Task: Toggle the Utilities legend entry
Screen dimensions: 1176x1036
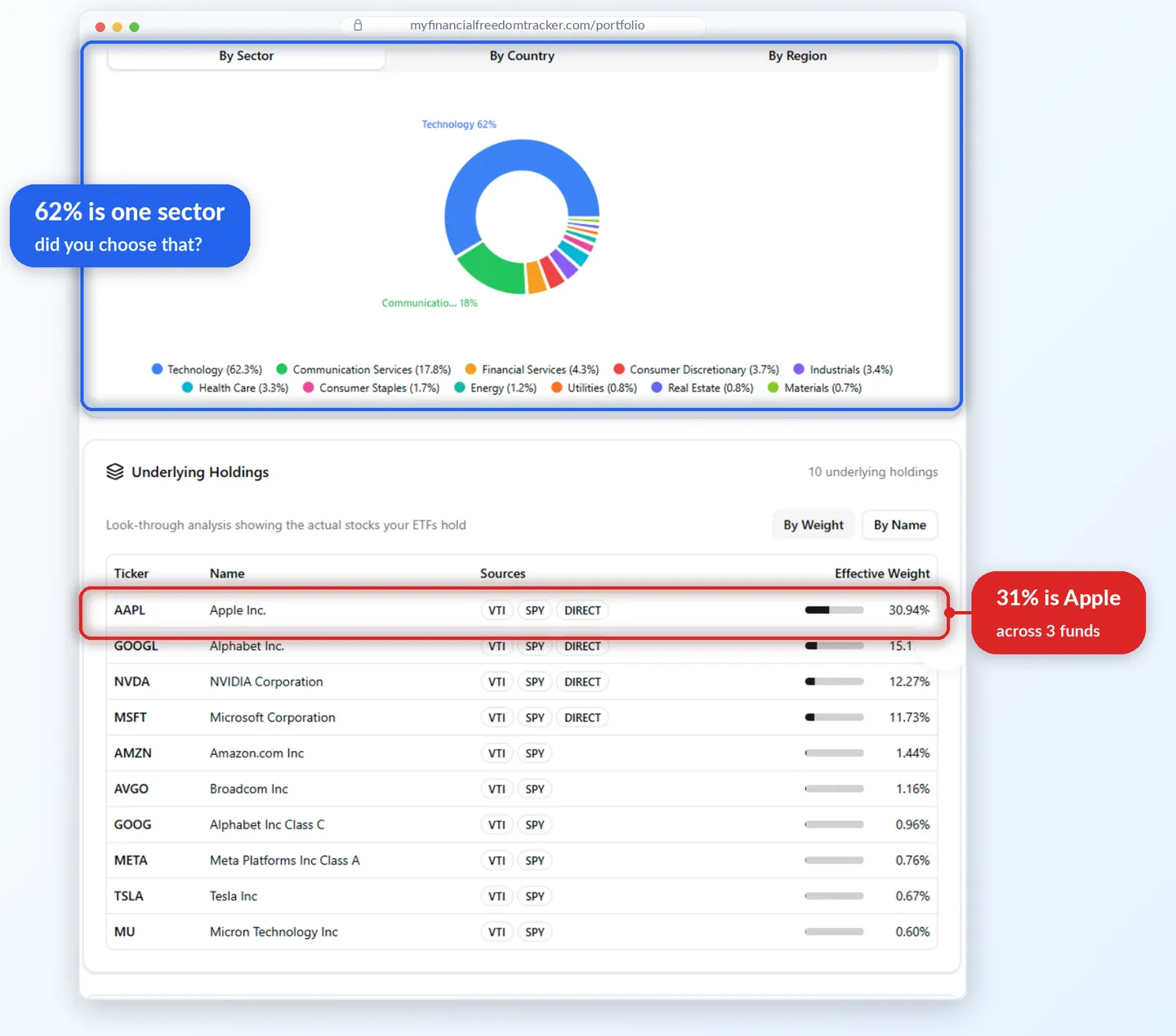Action: click(594, 388)
